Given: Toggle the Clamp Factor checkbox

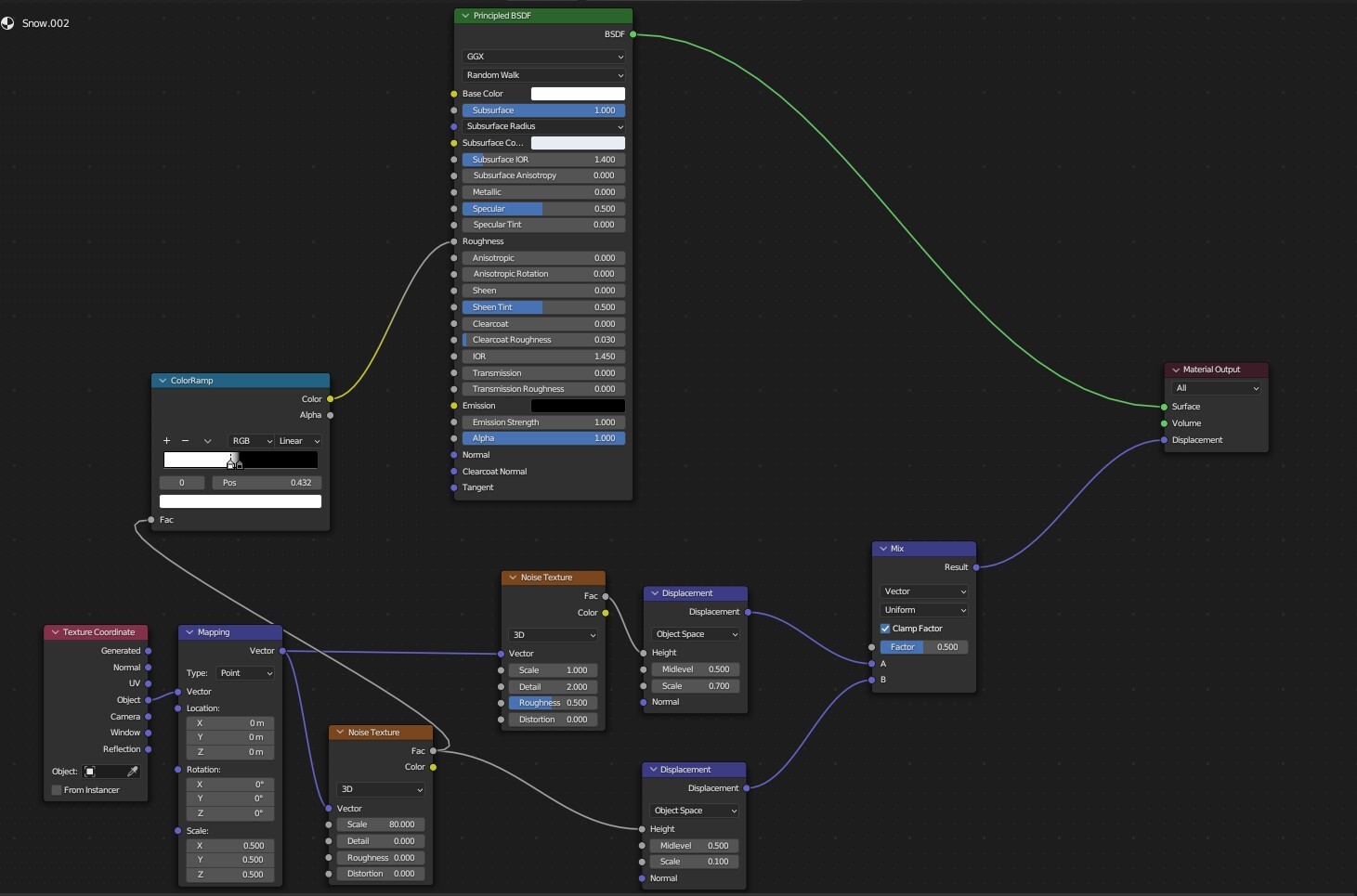Looking at the screenshot, I should point(885,629).
